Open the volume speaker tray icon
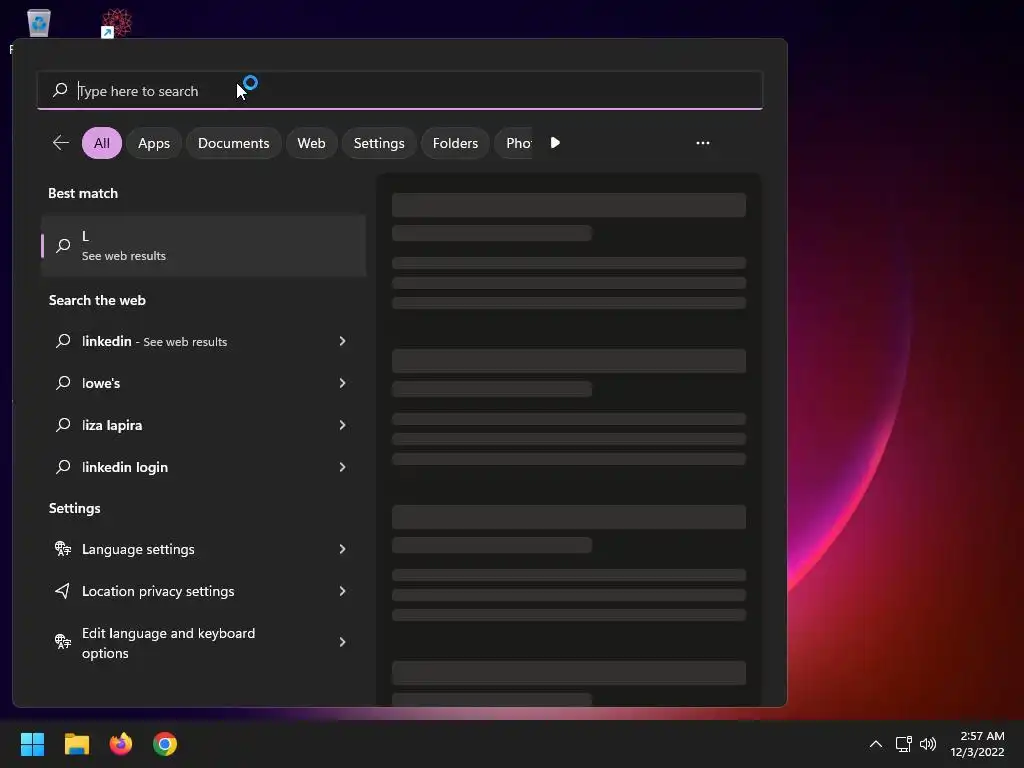Image resolution: width=1024 pixels, height=768 pixels. [928, 744]
